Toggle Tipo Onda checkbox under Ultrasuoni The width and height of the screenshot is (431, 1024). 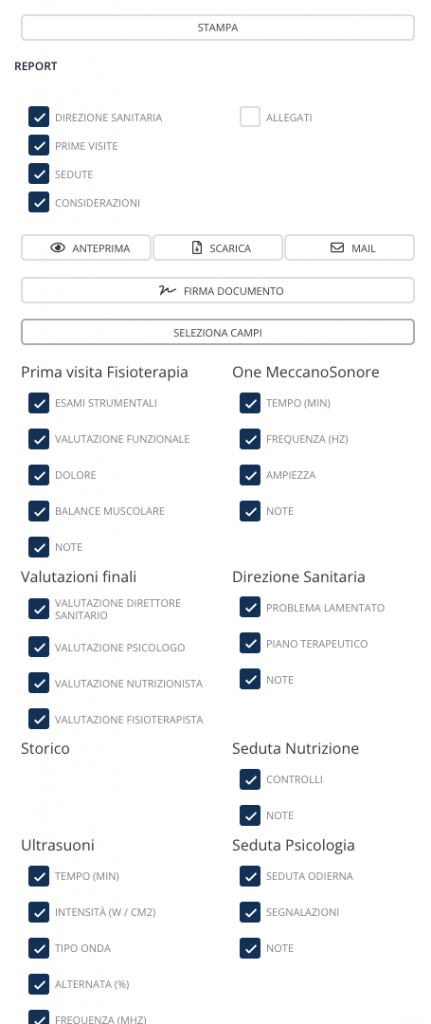pos(39,948)
